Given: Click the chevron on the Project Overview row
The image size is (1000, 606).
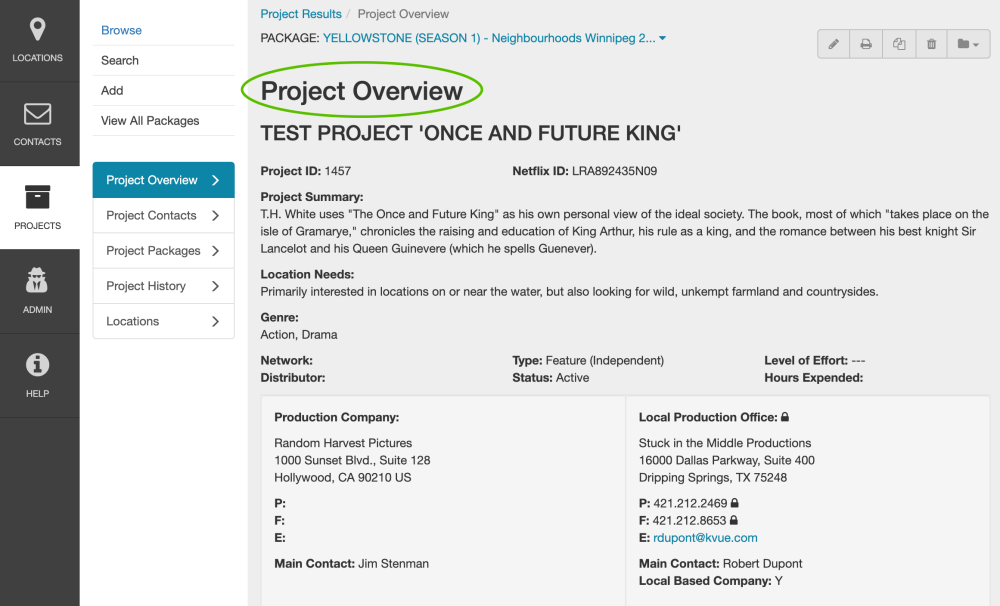Looking at the screenshot, I should [x=216, y=181].
